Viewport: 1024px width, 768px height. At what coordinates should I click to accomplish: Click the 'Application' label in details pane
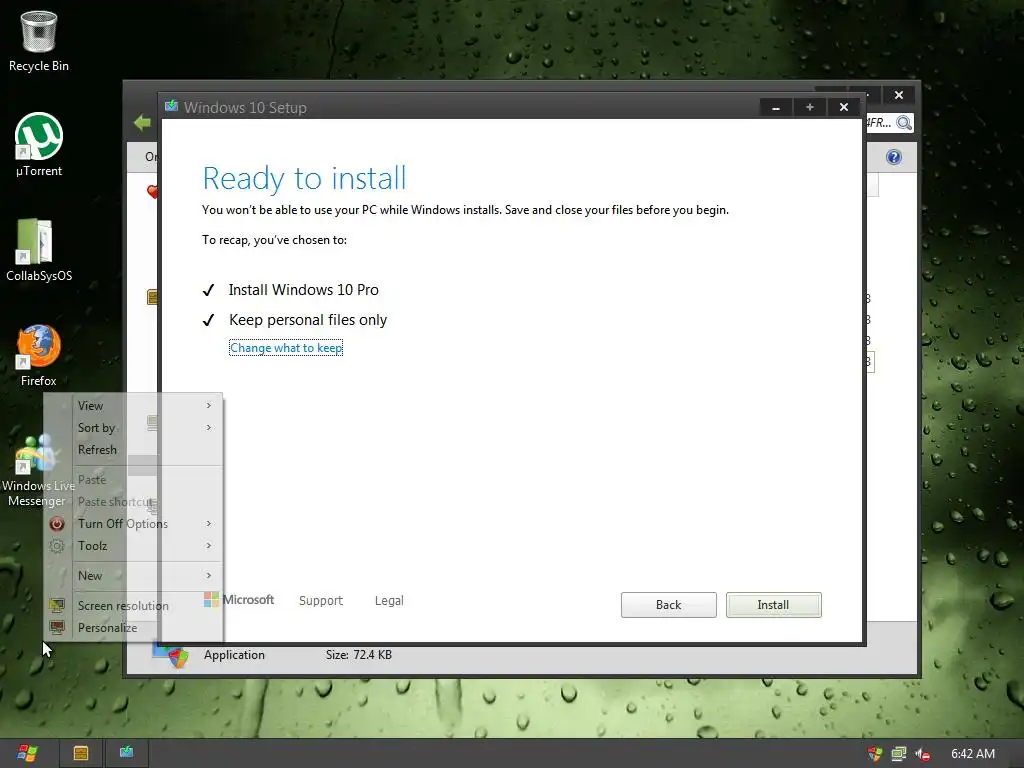coord(234,655)
